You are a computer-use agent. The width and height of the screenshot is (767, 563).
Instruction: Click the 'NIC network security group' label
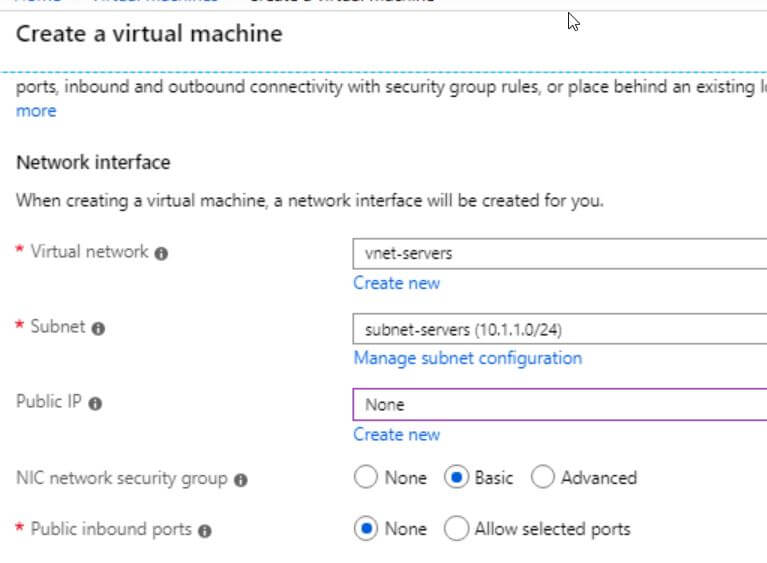[122, 478]
